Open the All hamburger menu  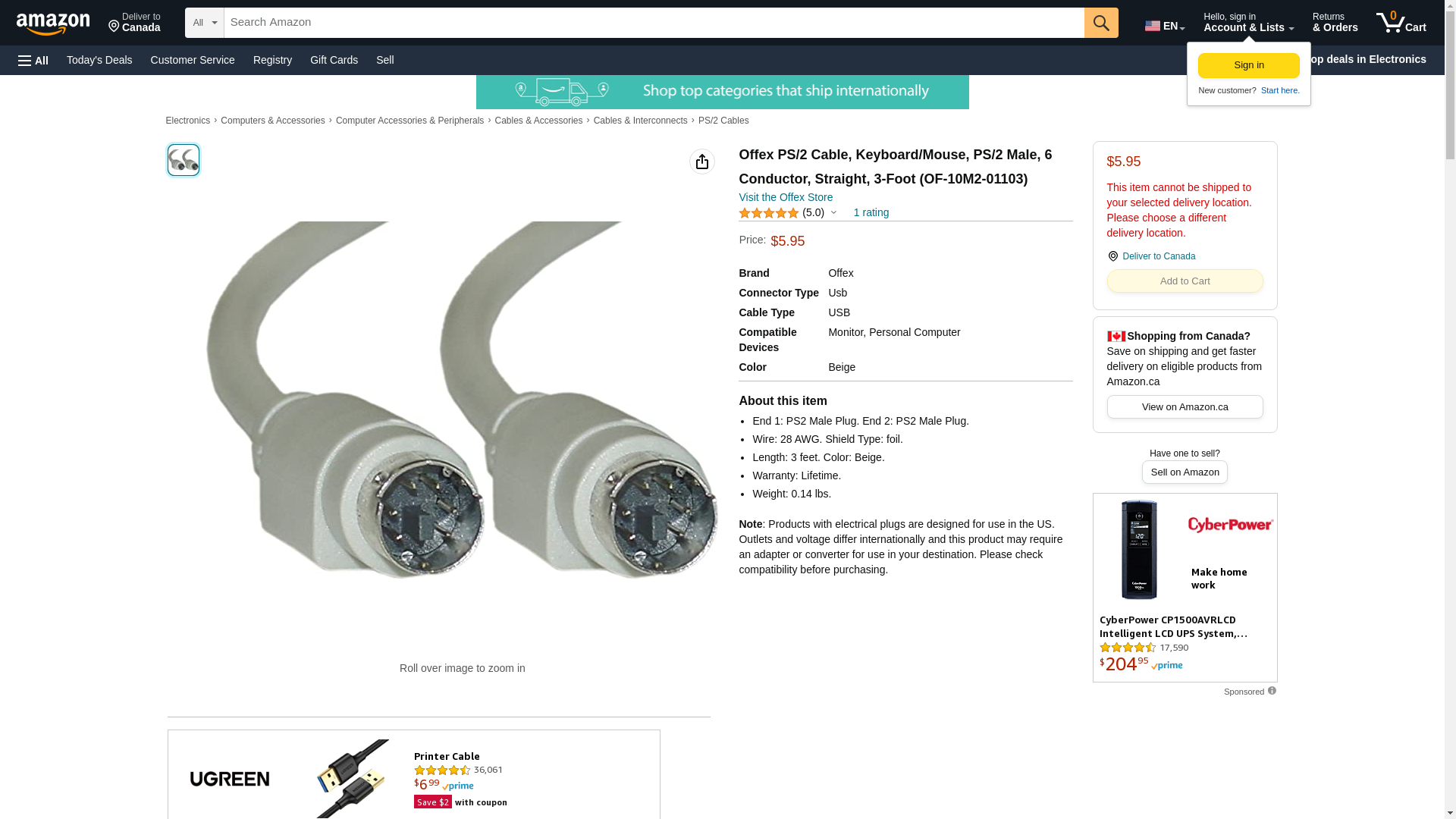[33, 60]
